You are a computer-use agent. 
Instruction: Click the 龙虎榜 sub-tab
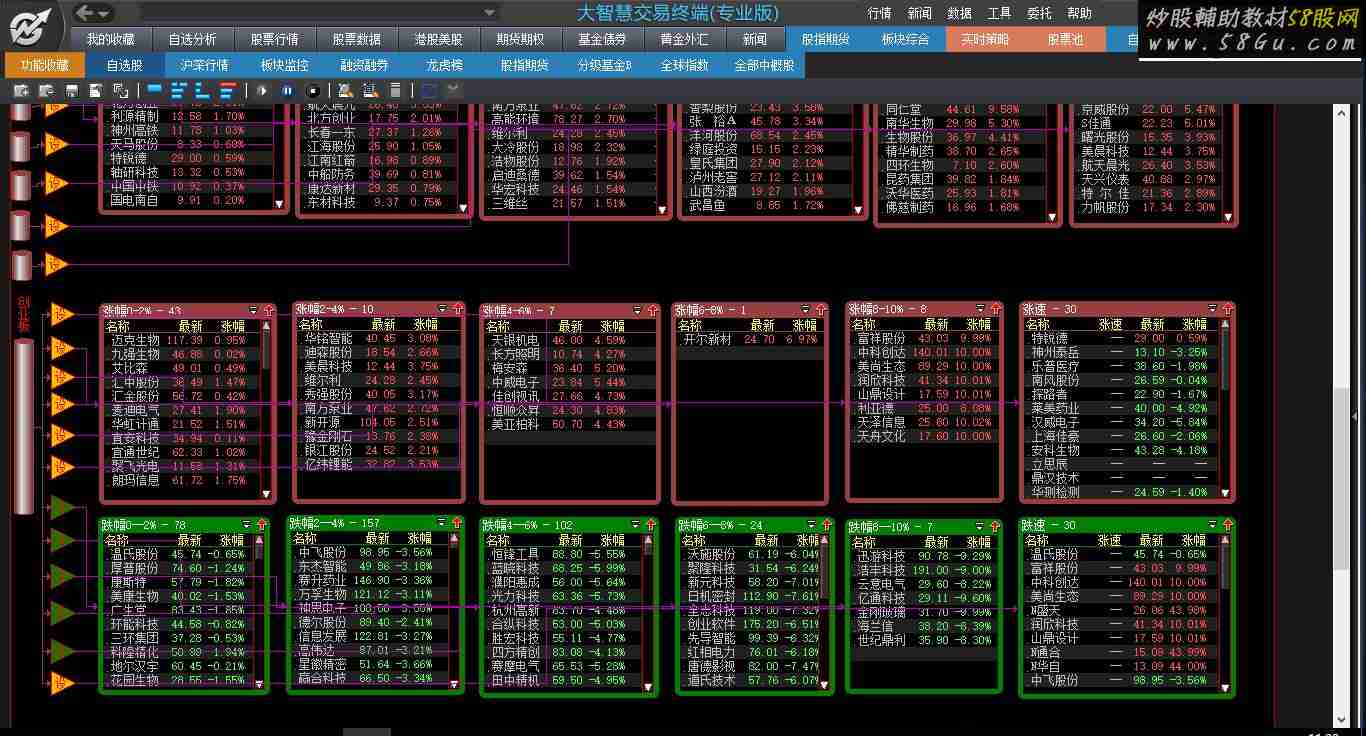[445, 65]
